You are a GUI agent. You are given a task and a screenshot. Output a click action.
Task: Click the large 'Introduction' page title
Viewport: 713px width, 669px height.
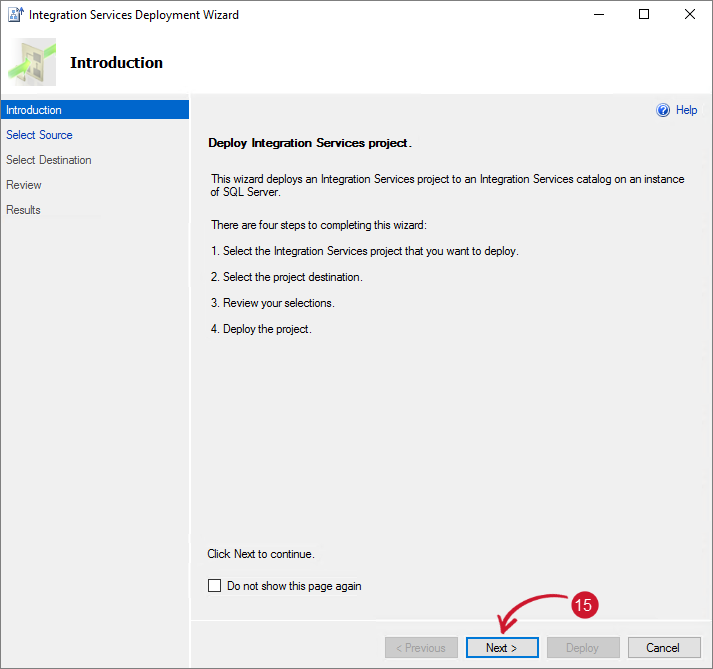pyautogui.click(x=116, y=63)
